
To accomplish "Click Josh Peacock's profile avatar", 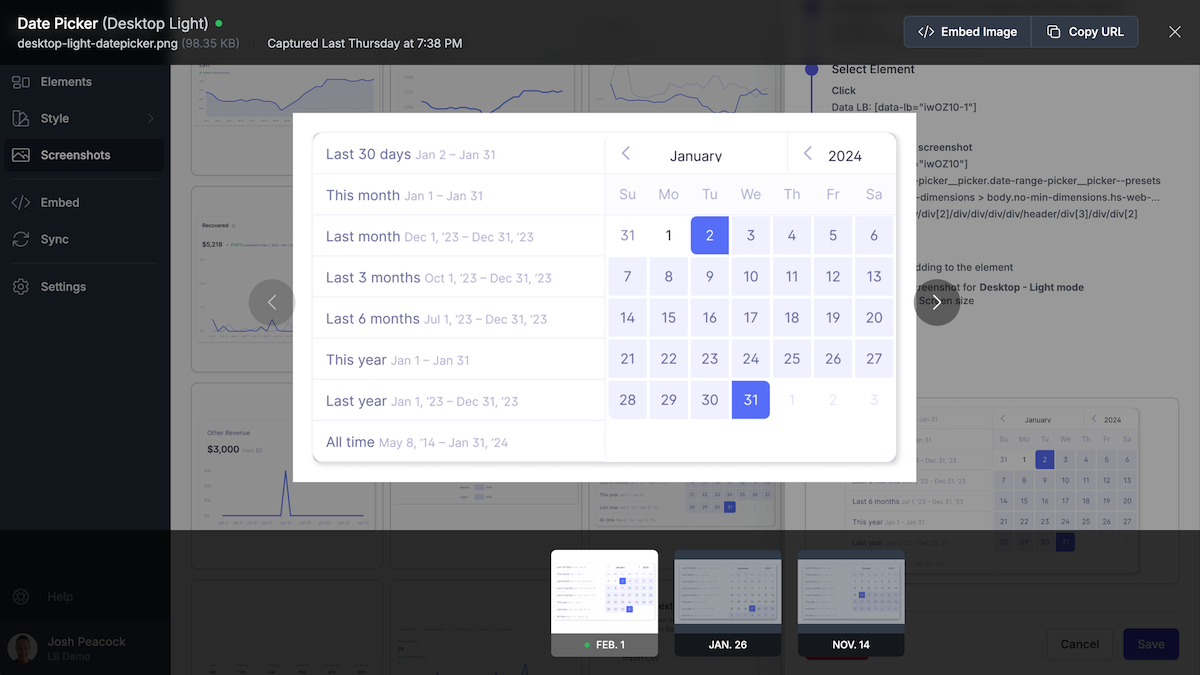I will point(23,648).
